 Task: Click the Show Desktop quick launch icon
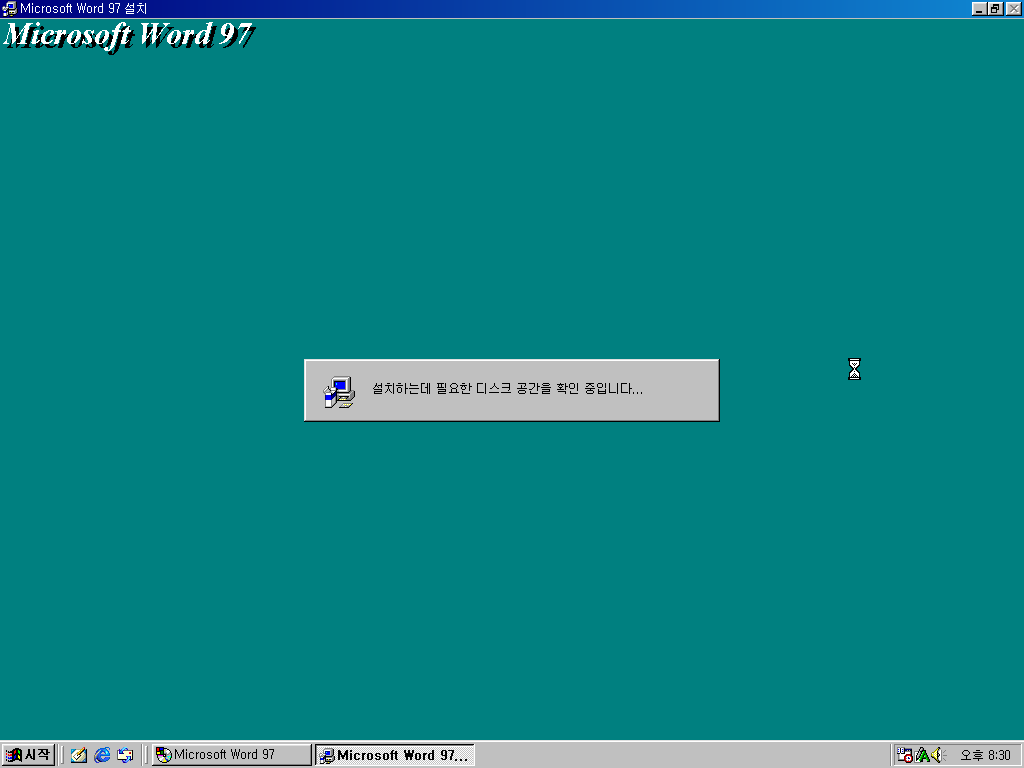(79, 755)
